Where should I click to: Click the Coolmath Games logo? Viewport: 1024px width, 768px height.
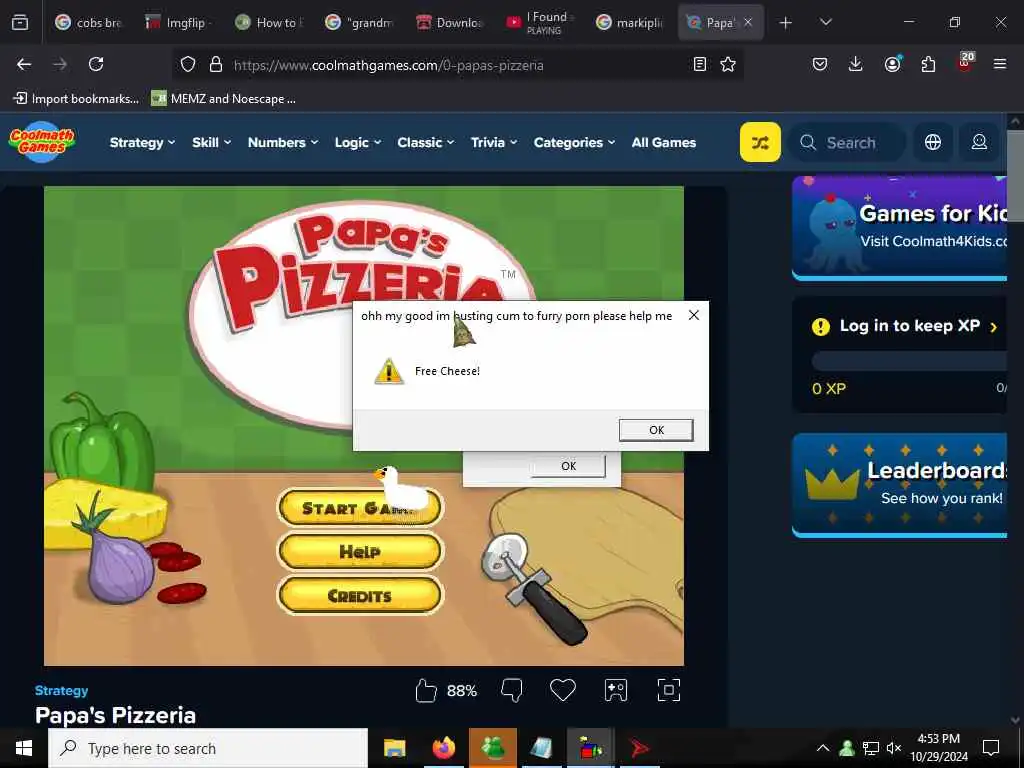click(42, 141)
